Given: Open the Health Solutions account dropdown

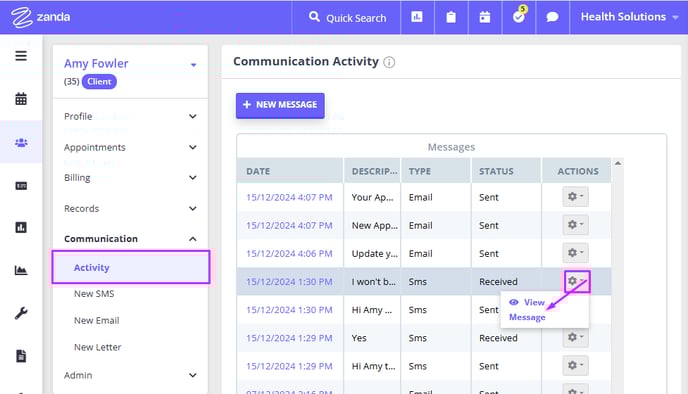Looking at the screenshot, I should click(x=629, y=17).
